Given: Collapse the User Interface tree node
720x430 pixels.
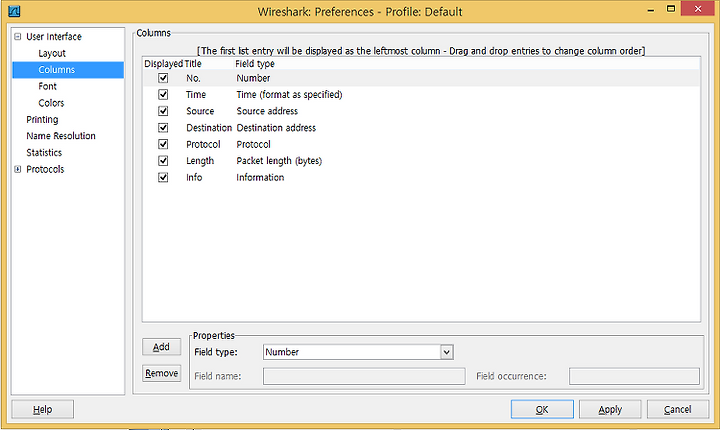Looking at the screenshot, I should (x=17, y=37).
